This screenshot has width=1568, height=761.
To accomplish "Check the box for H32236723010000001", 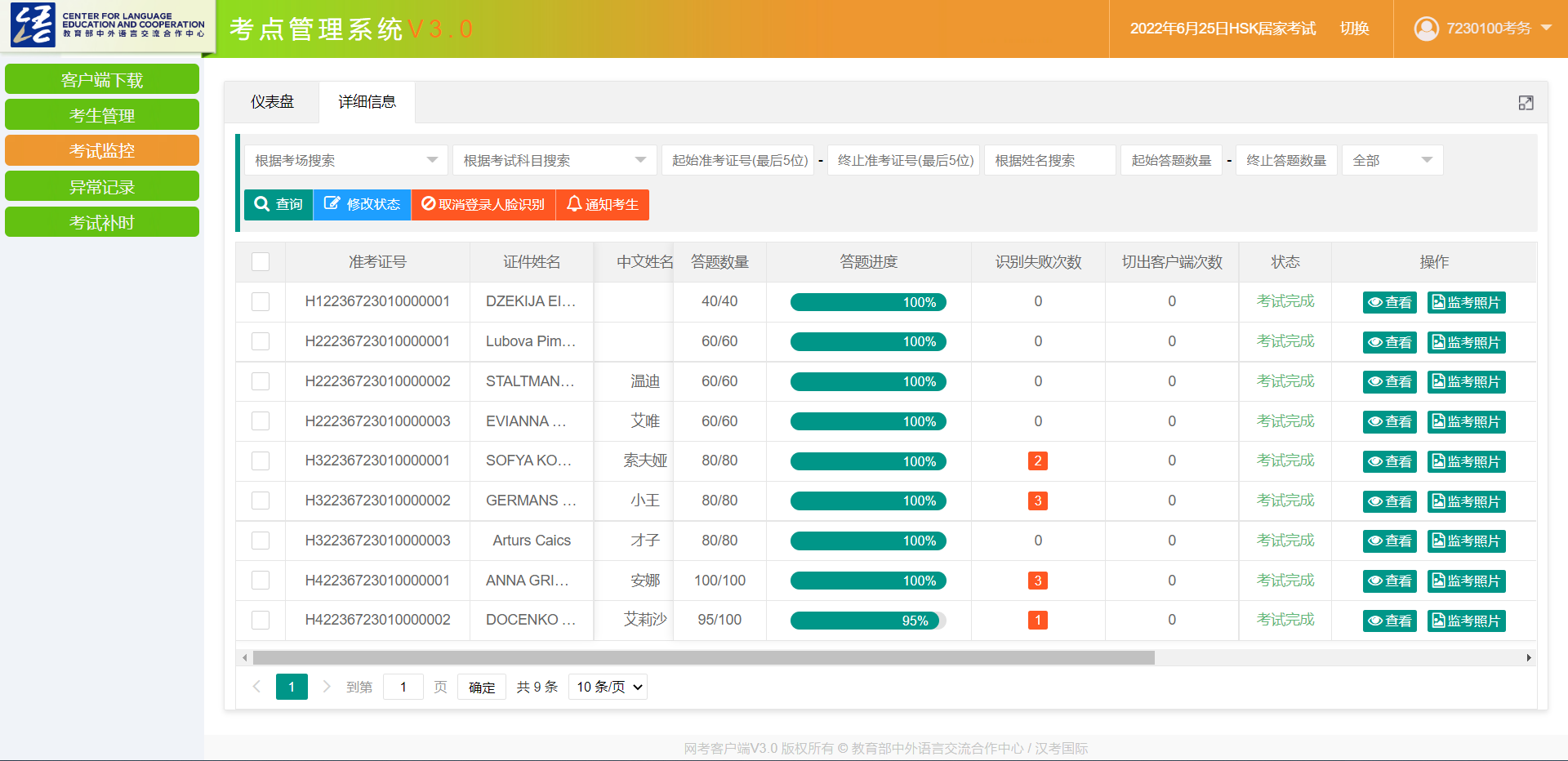I will click(261, 461).
